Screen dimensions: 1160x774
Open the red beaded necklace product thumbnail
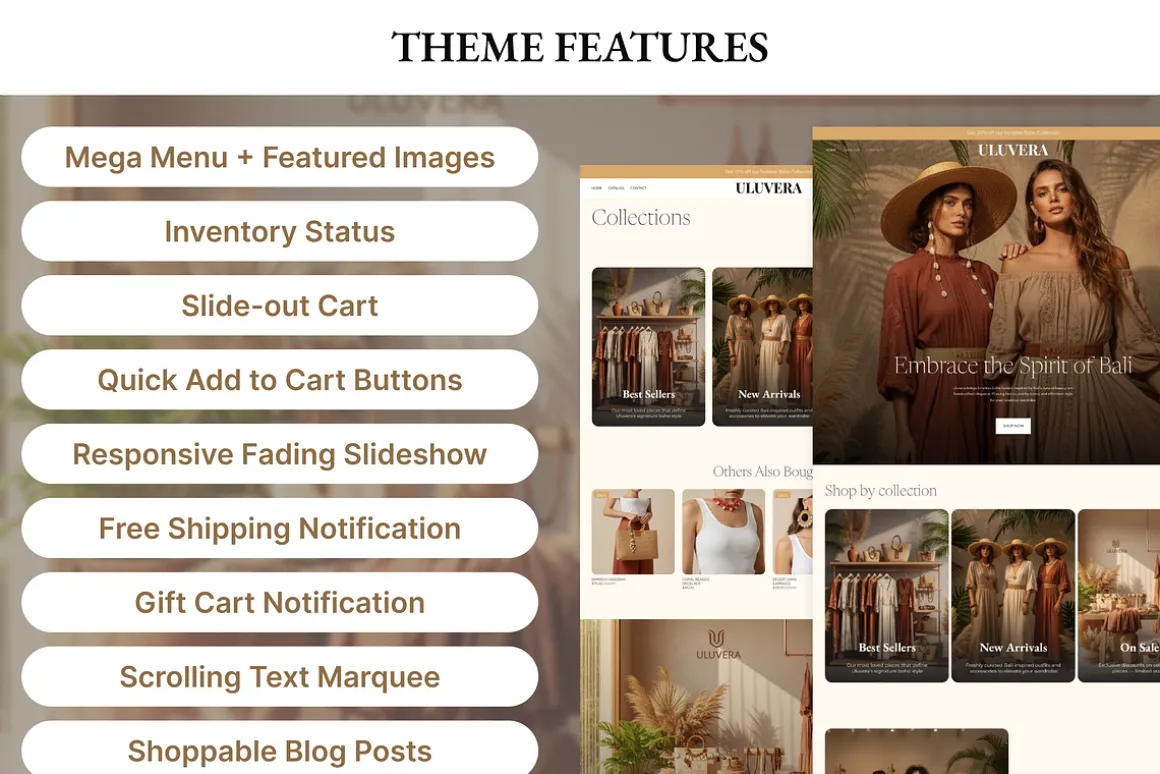(x=724, y=531)
